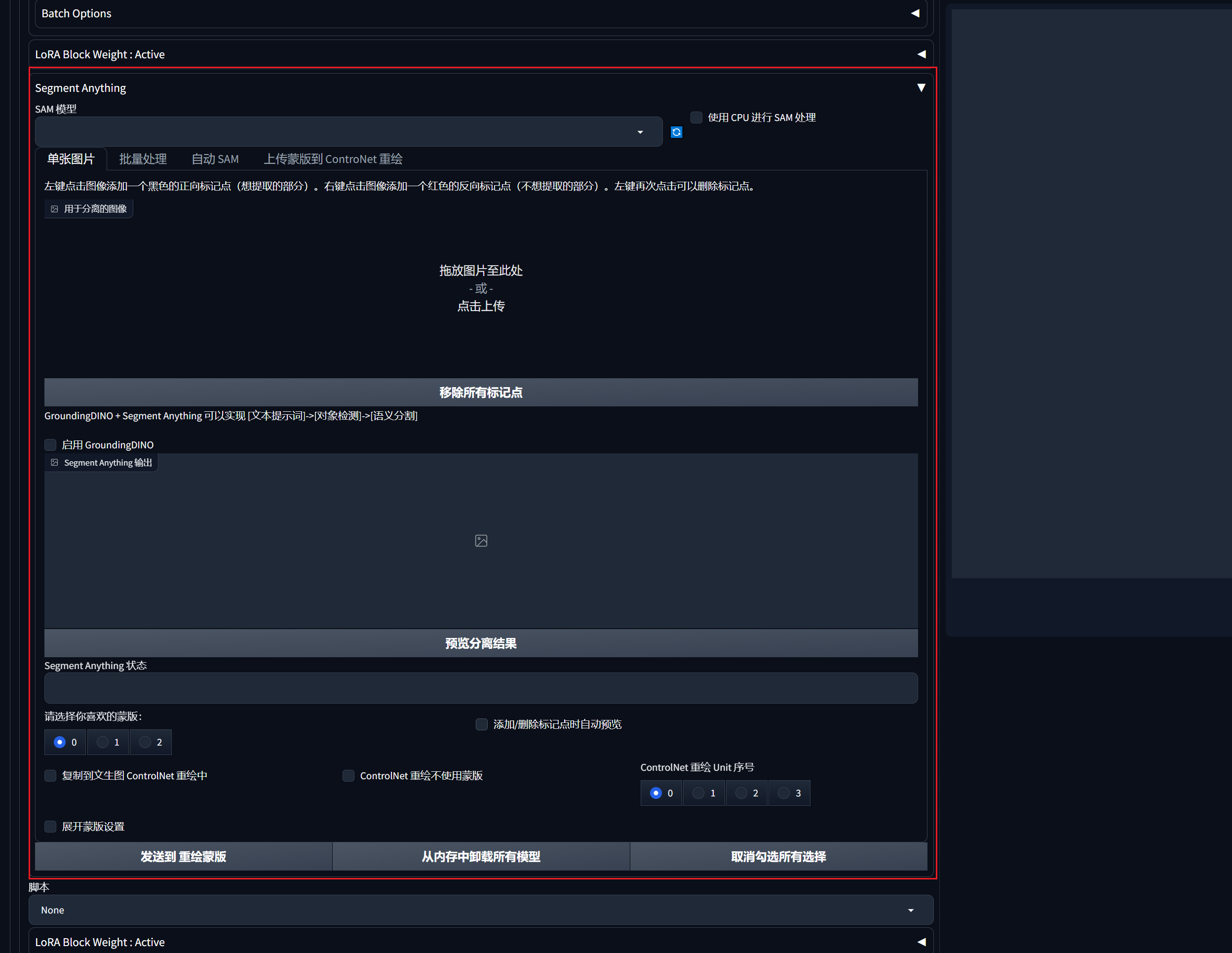The width and height of the screenshot is (1232, 953).
Task: Click image icon beside Segment Anything 输出 label
Action: tap(55, 463)
